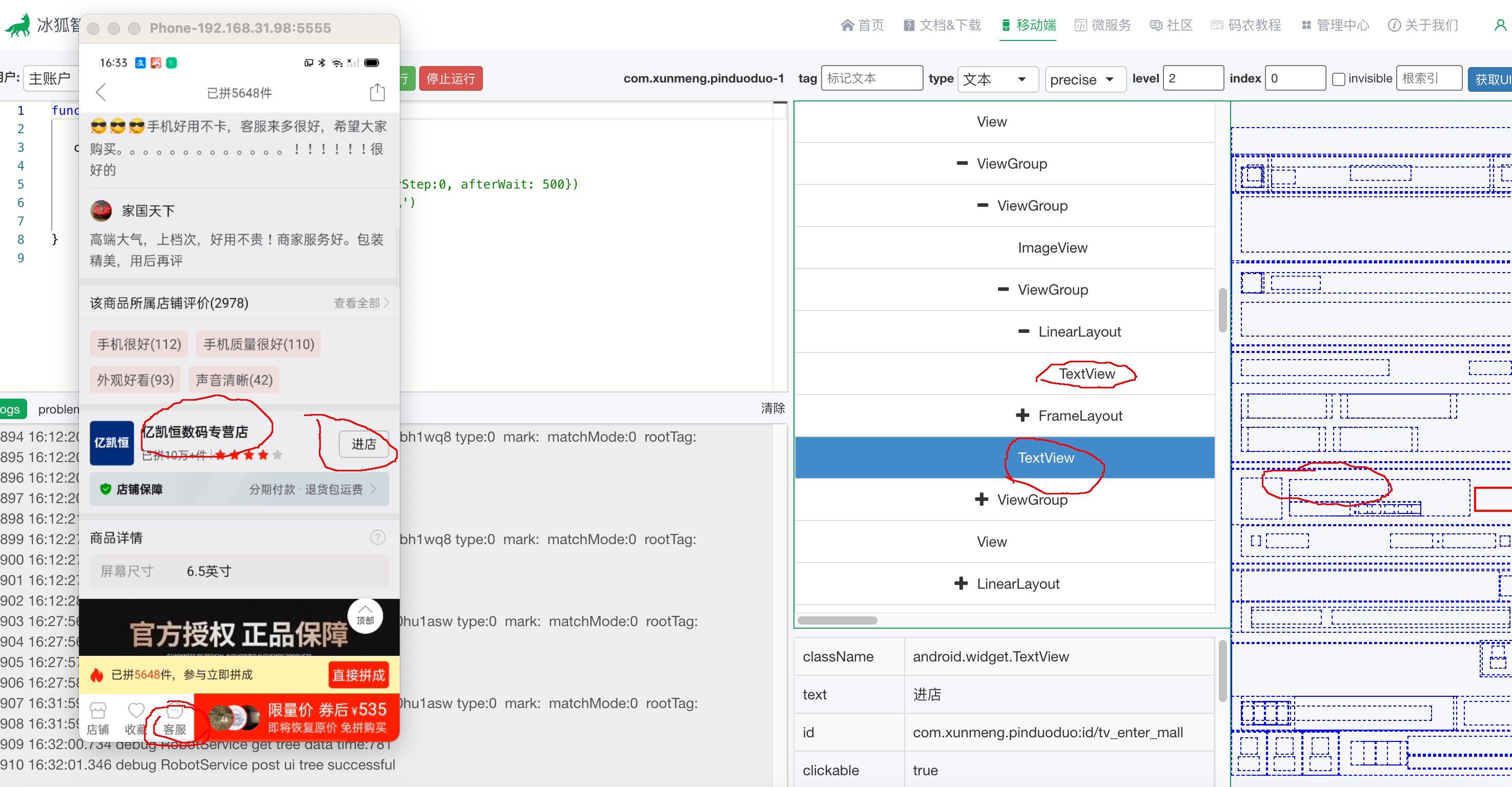Select the TextView row under LinearLayout

point(1005,373)
